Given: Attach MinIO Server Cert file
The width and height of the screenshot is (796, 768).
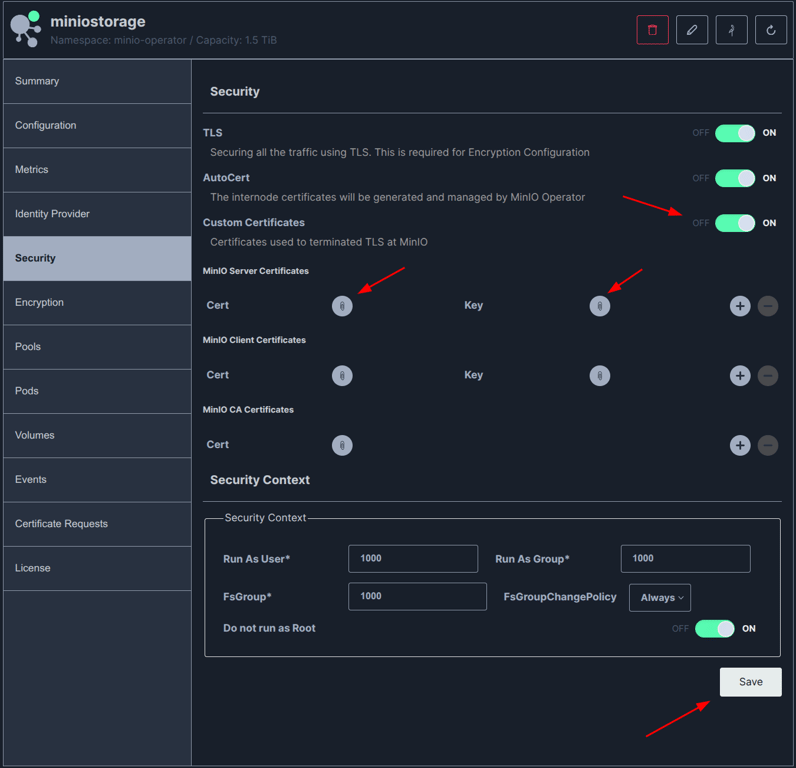Looking at the screenshot, I should click(342, 306).
